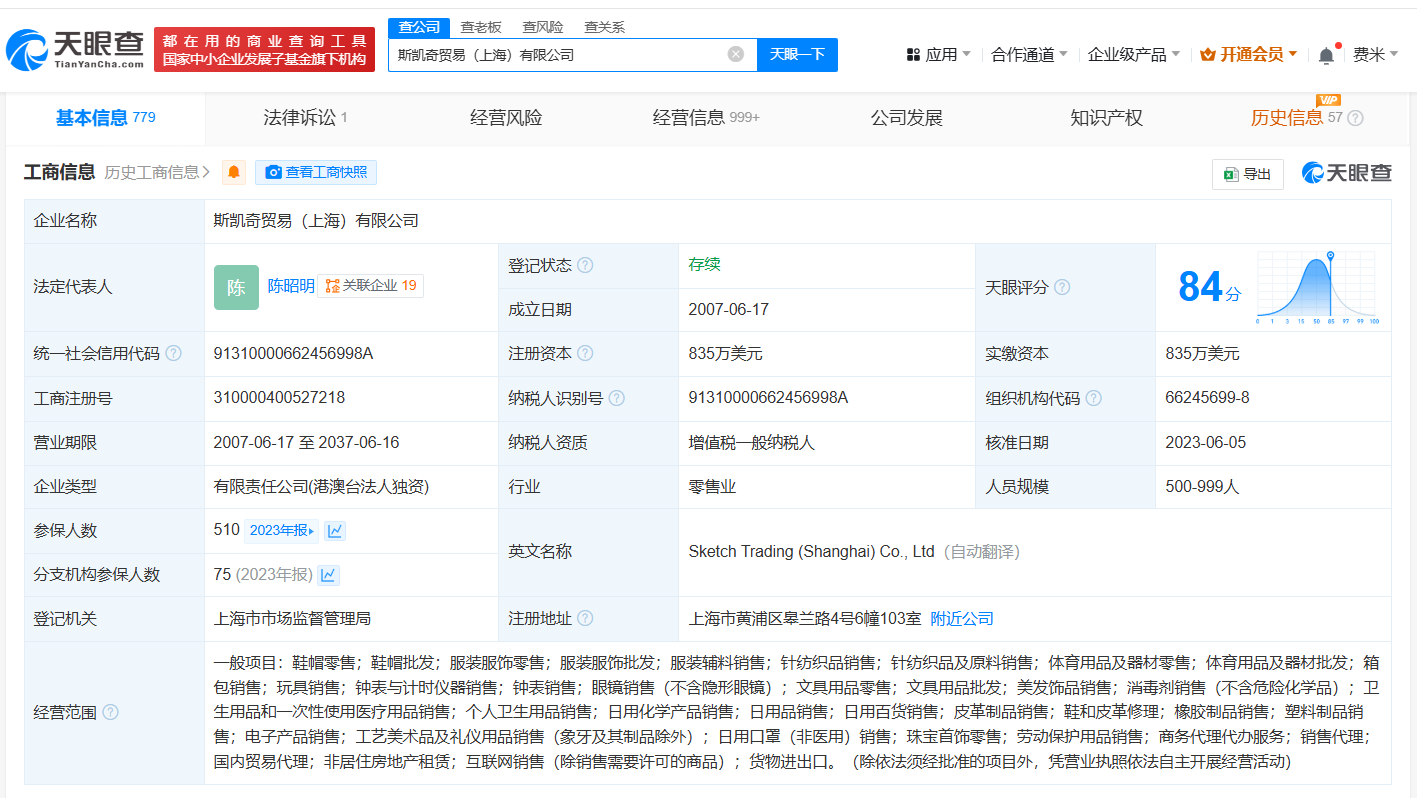Screen dimensions: 1417x798
Task: Click the orange alert bell beside 历史工商信息
Action: click(234, 172)
